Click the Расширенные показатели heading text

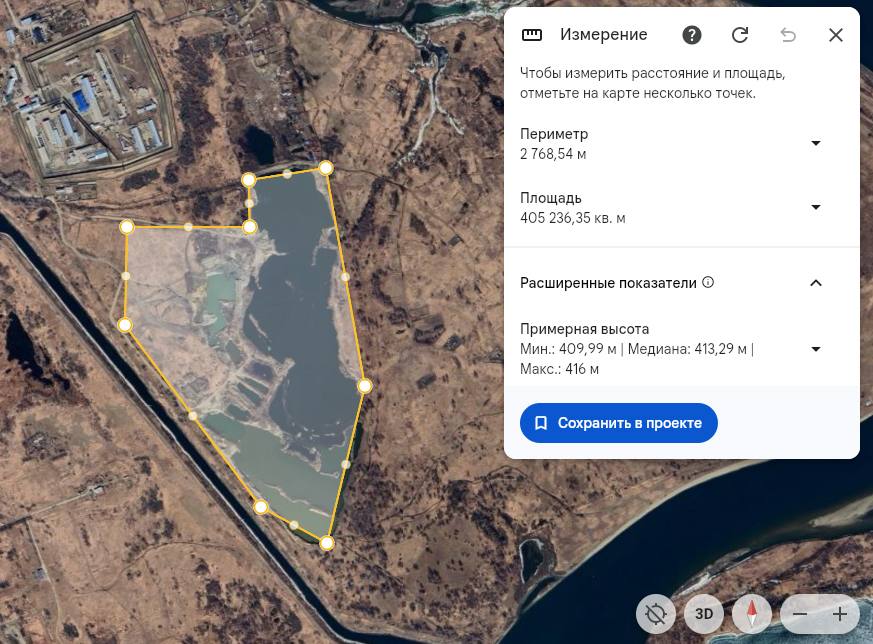pos(608,283)
